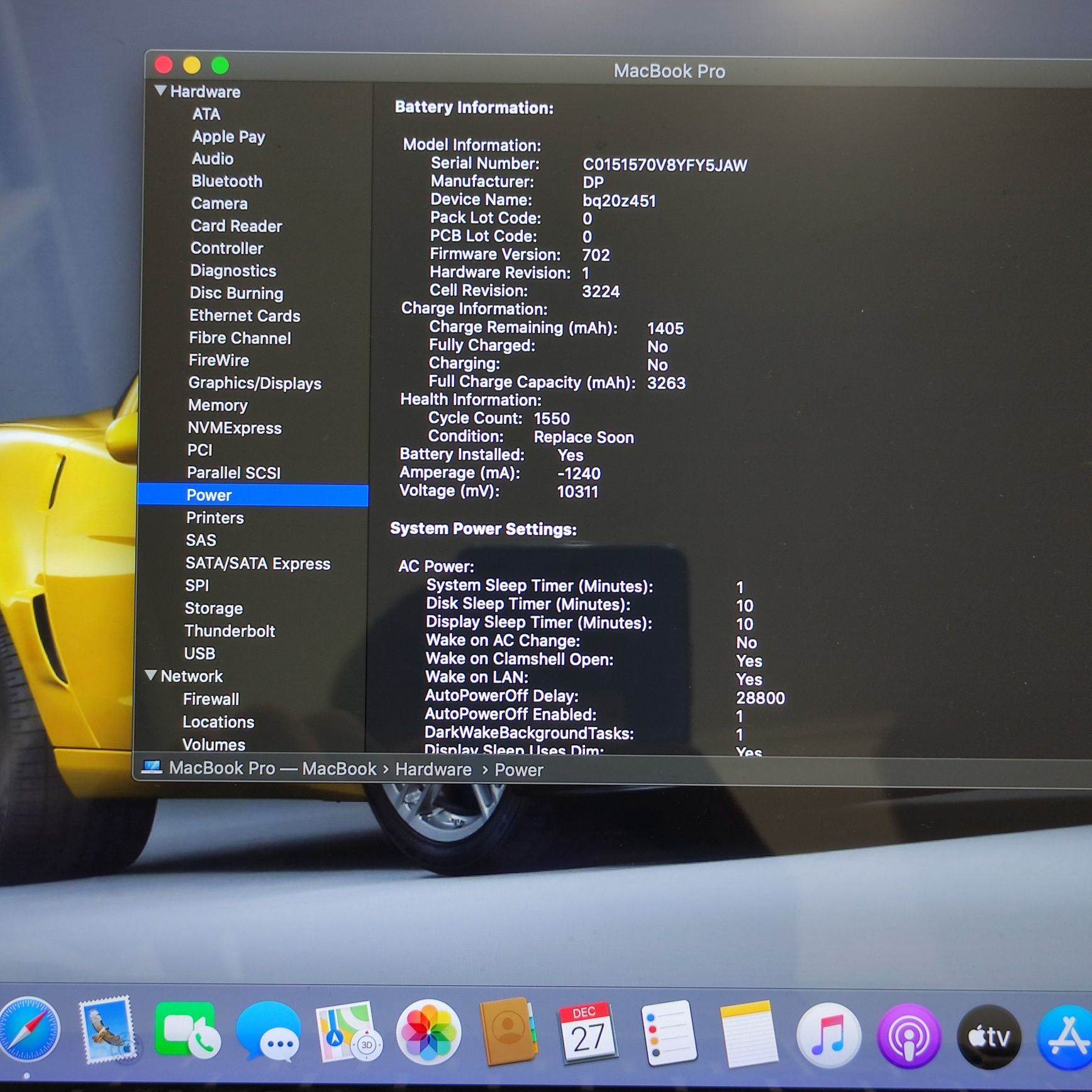Viewport: 1092px width, 1092px height.
Task: Select Controller in the sidebar
Action: click(x=226, y=248)
